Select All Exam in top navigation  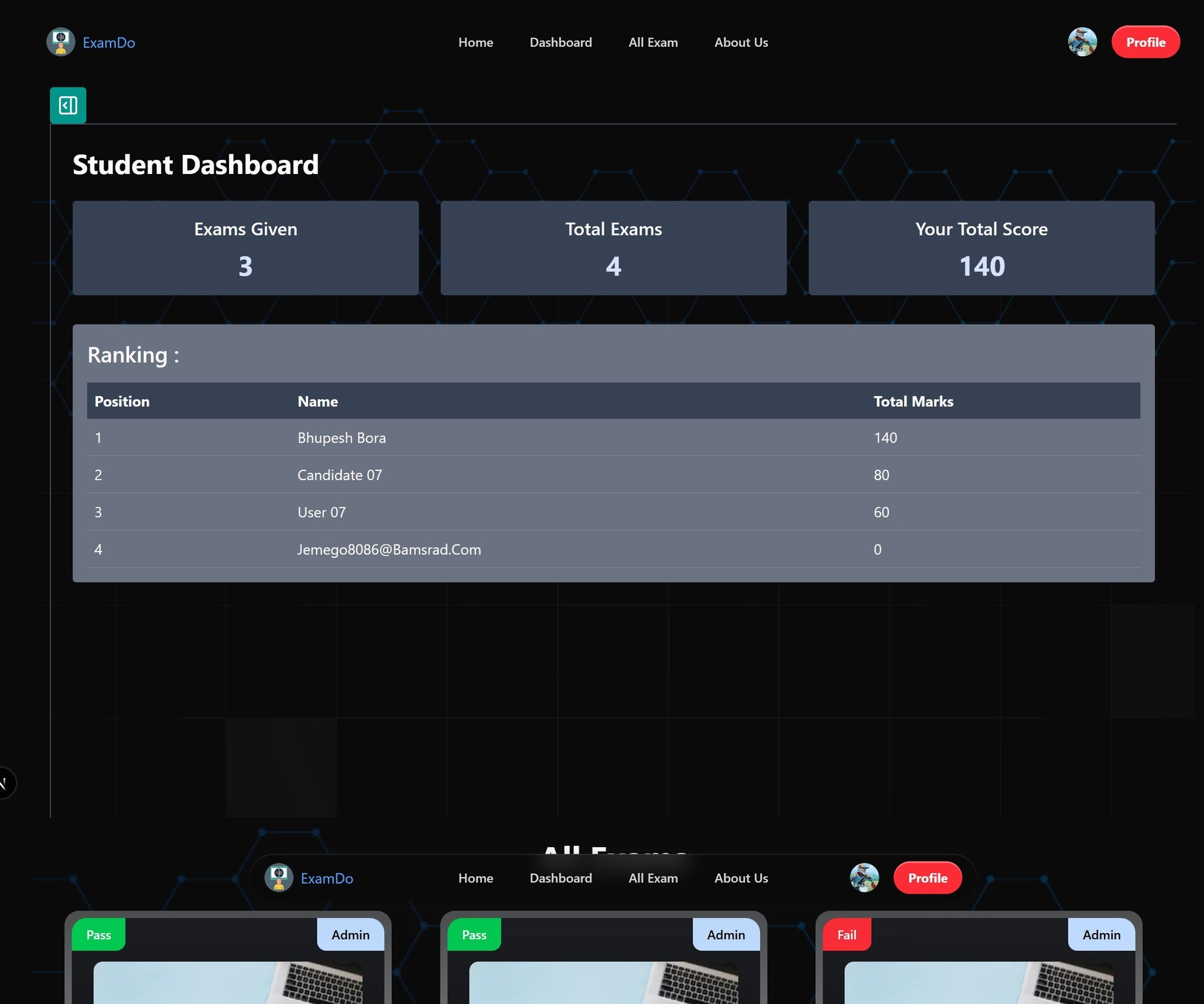(x=653, y=42)
